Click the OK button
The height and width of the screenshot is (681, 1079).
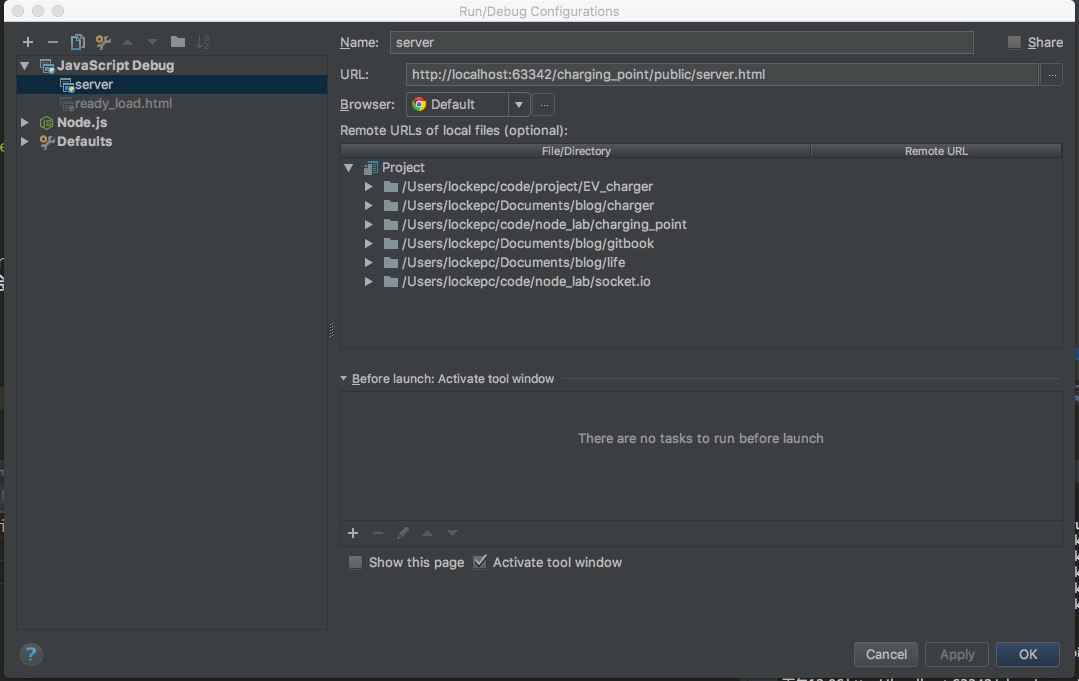click(1027, 654)
